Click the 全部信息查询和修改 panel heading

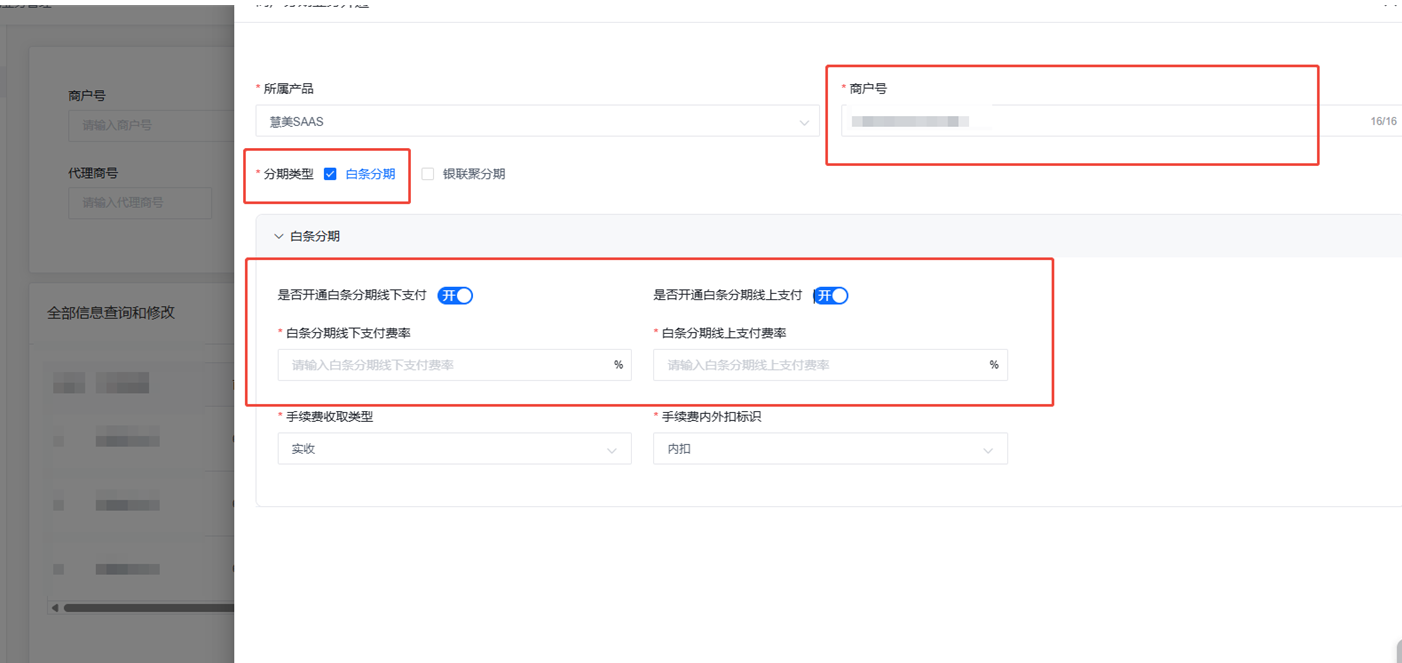point(111,313)
